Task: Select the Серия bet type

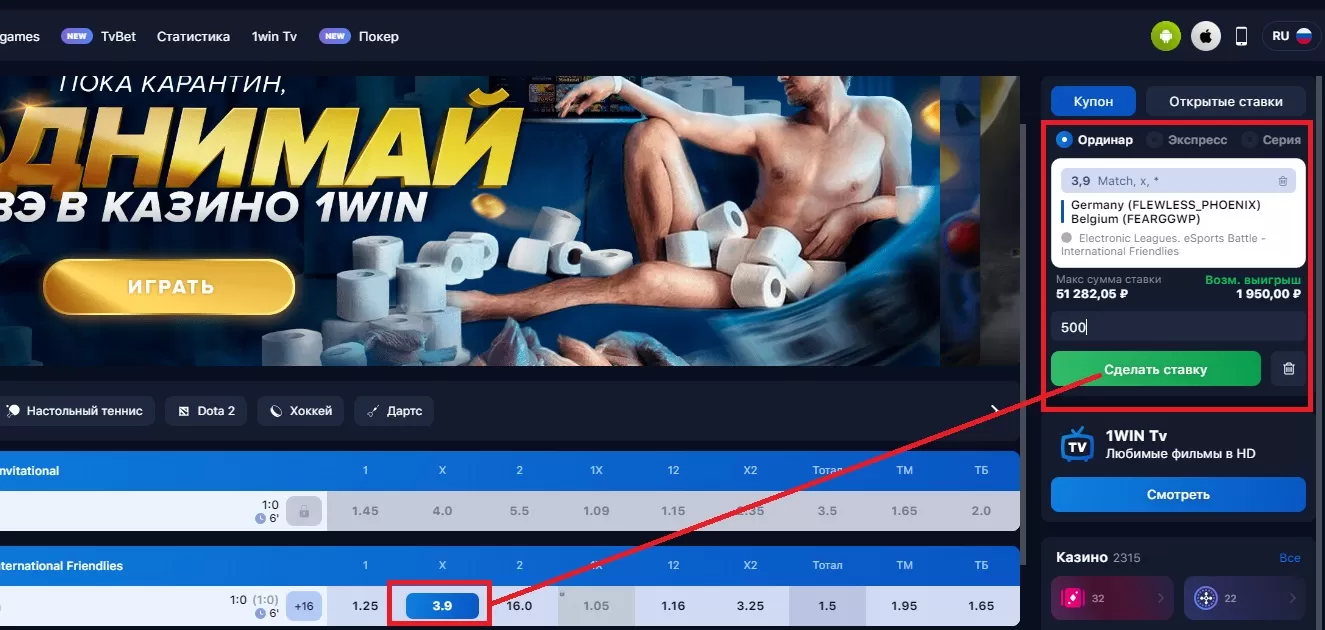Action: click(1271, 140)
